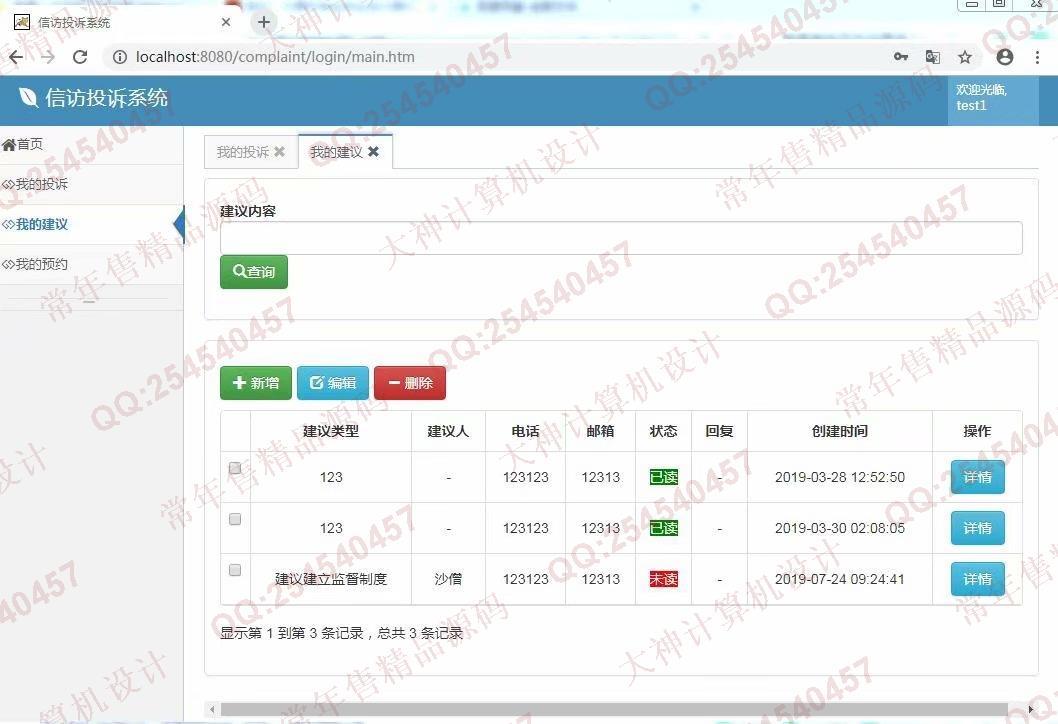Open the browser profile avatar

1005,57
